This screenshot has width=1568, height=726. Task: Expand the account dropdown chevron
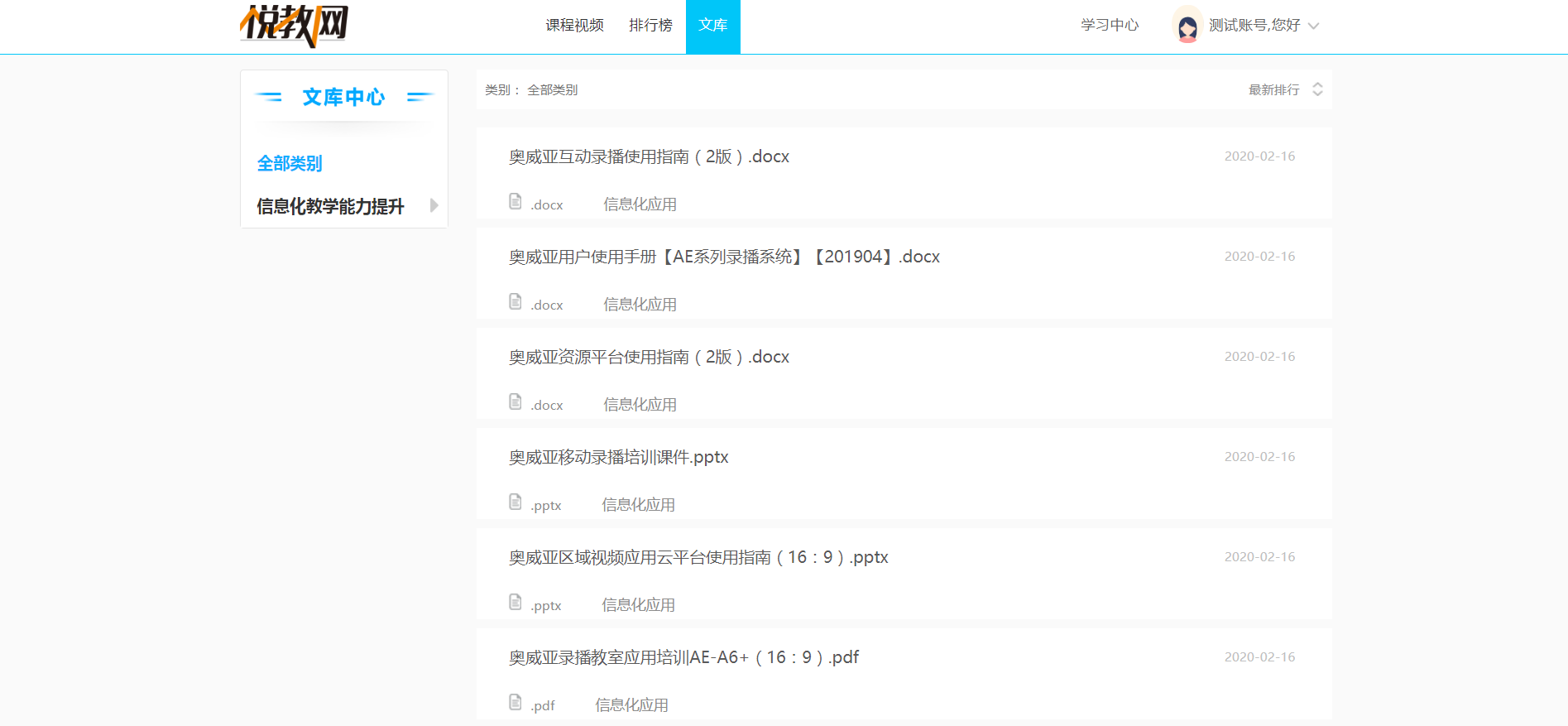tap(1313, 26)
